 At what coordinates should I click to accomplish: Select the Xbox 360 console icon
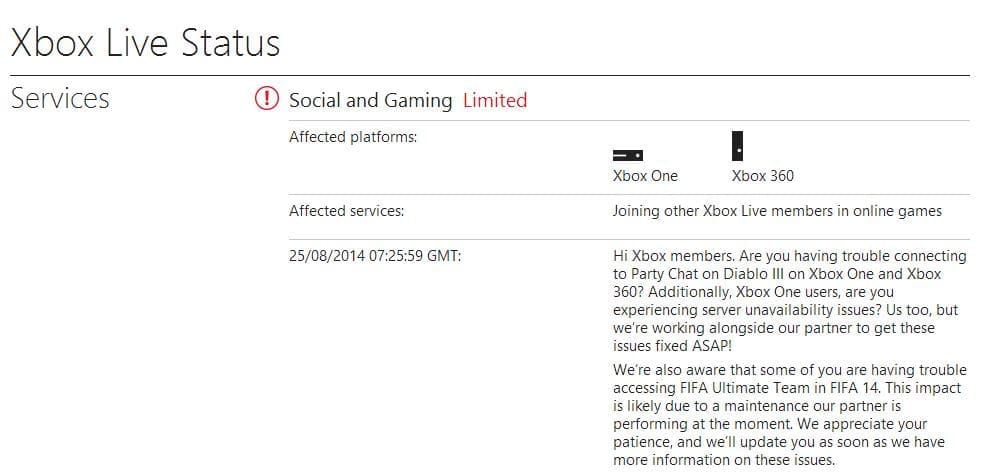738,146
